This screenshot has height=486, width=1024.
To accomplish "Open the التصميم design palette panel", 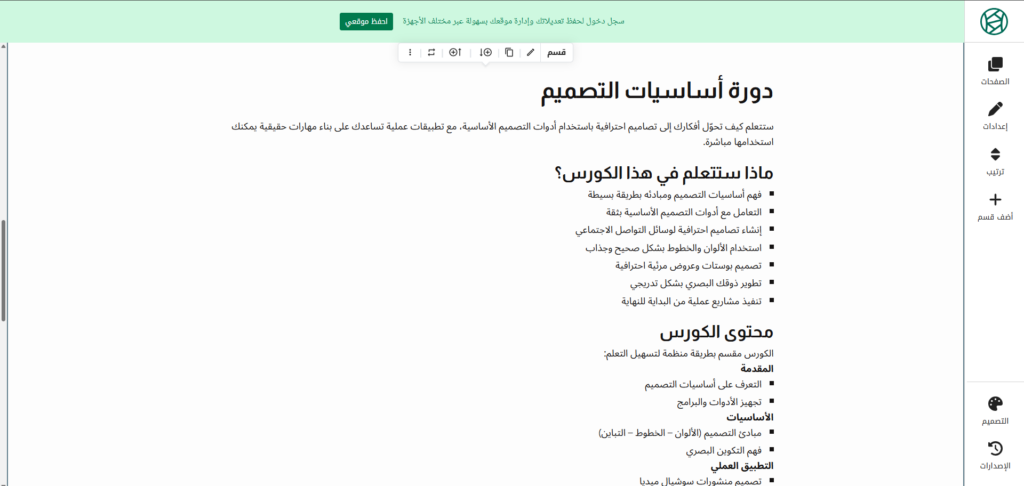I will point(994,411).
